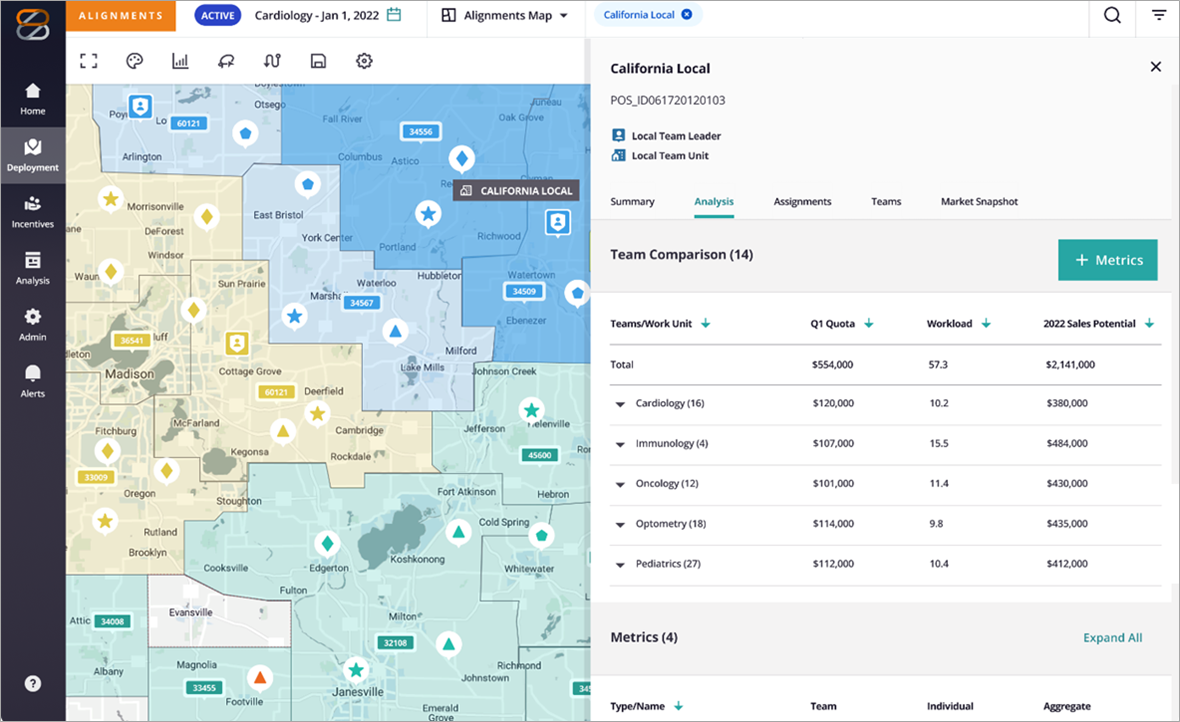The image size is (1180, 722).
Task: Switch to the Market Snapshot tab
Action: 978,202
